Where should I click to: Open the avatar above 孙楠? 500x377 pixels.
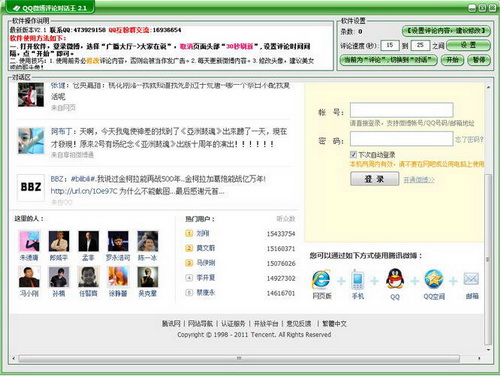[x=59, y=277]
